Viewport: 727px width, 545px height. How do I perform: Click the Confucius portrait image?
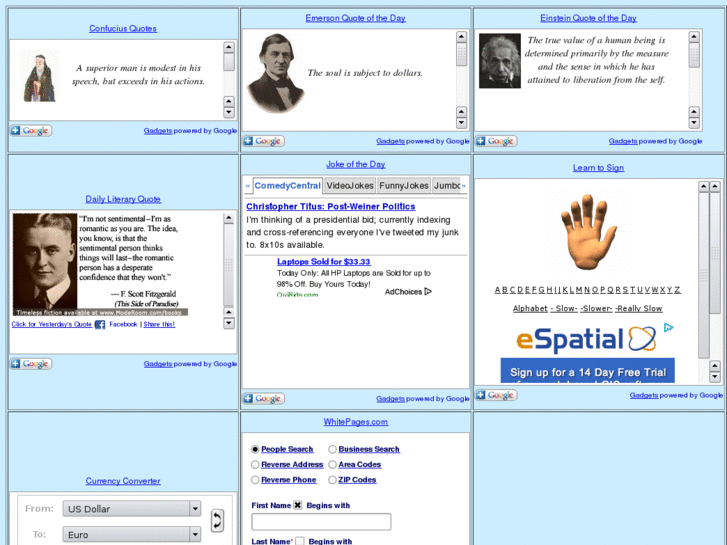(x=40, y=78)
